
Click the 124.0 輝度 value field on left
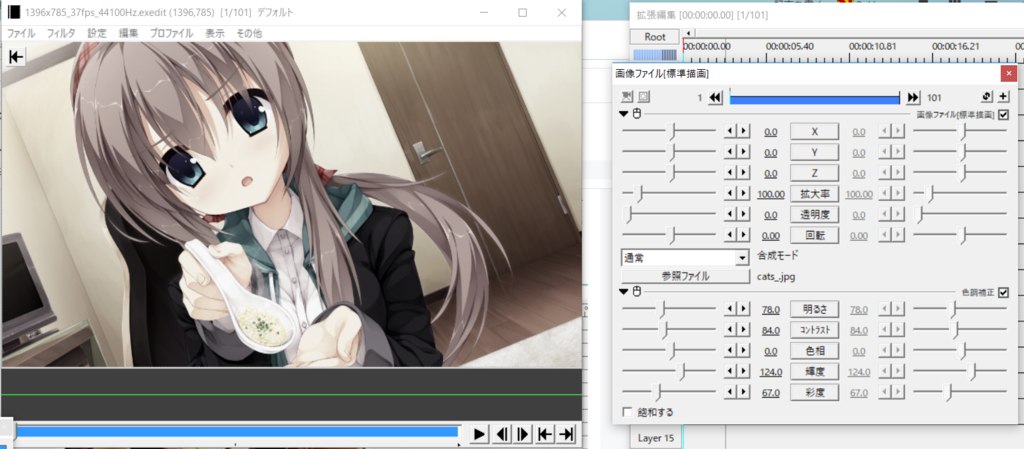pos(771,372)
